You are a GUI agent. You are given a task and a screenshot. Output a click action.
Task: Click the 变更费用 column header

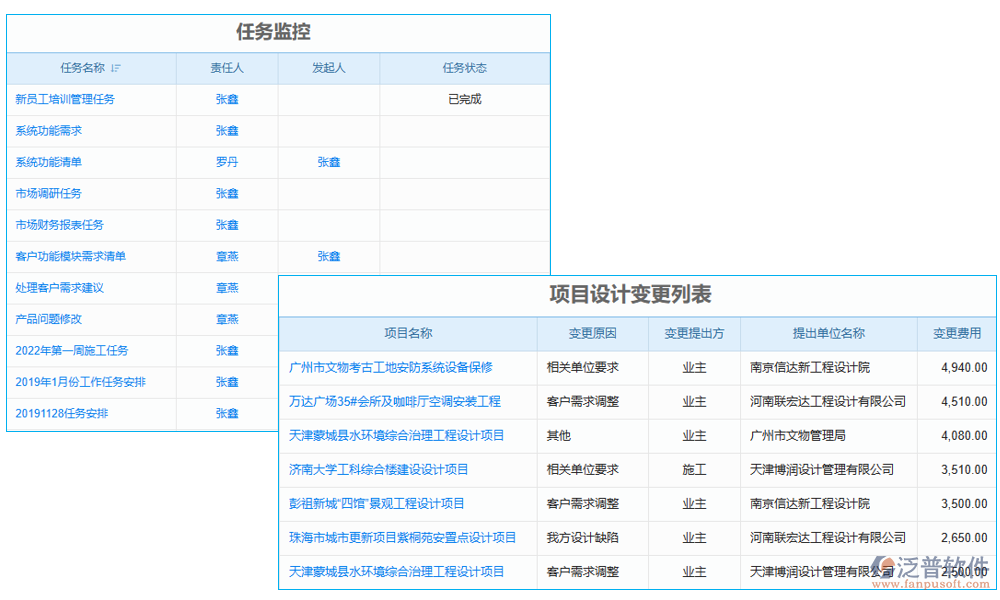(x=955, y=333)
